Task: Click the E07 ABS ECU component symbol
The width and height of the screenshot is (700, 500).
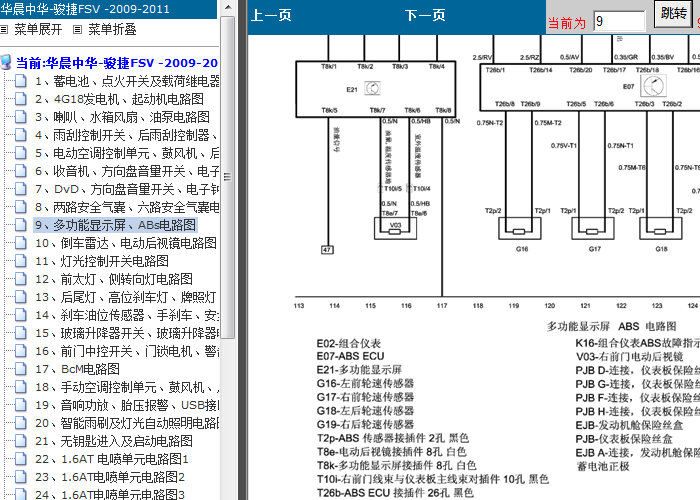Action: (653, 85)
